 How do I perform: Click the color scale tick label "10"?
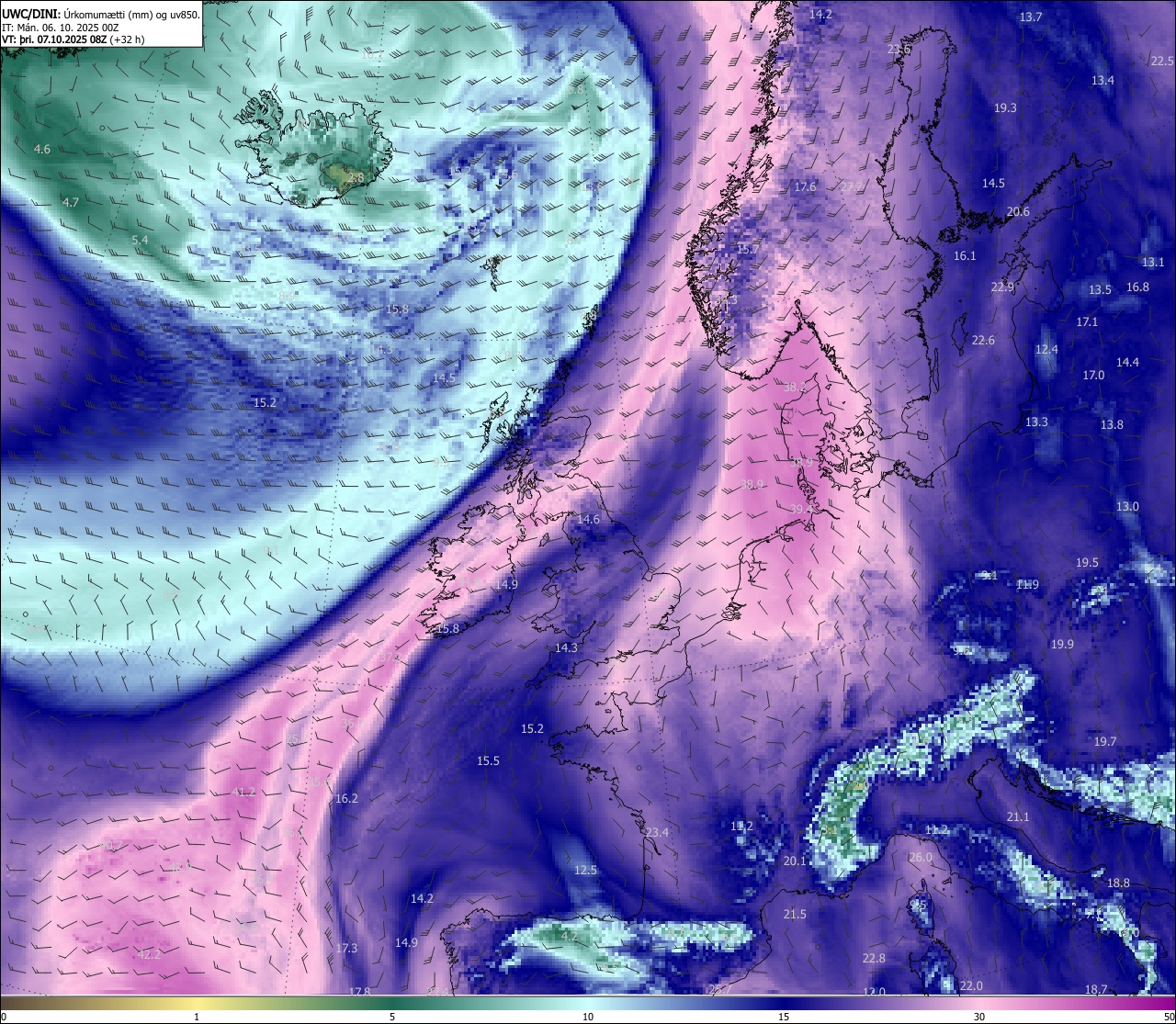point(588,1017)
